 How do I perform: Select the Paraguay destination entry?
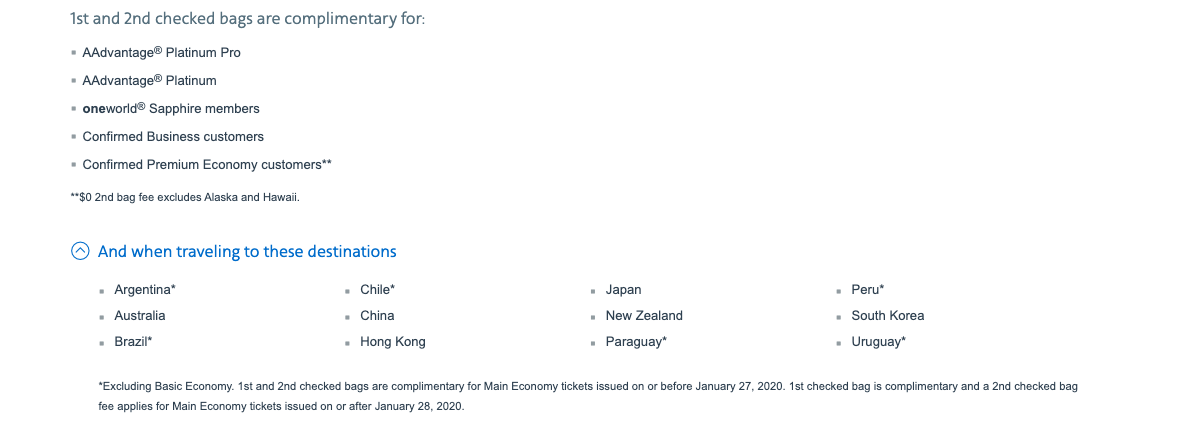(636, 342)
